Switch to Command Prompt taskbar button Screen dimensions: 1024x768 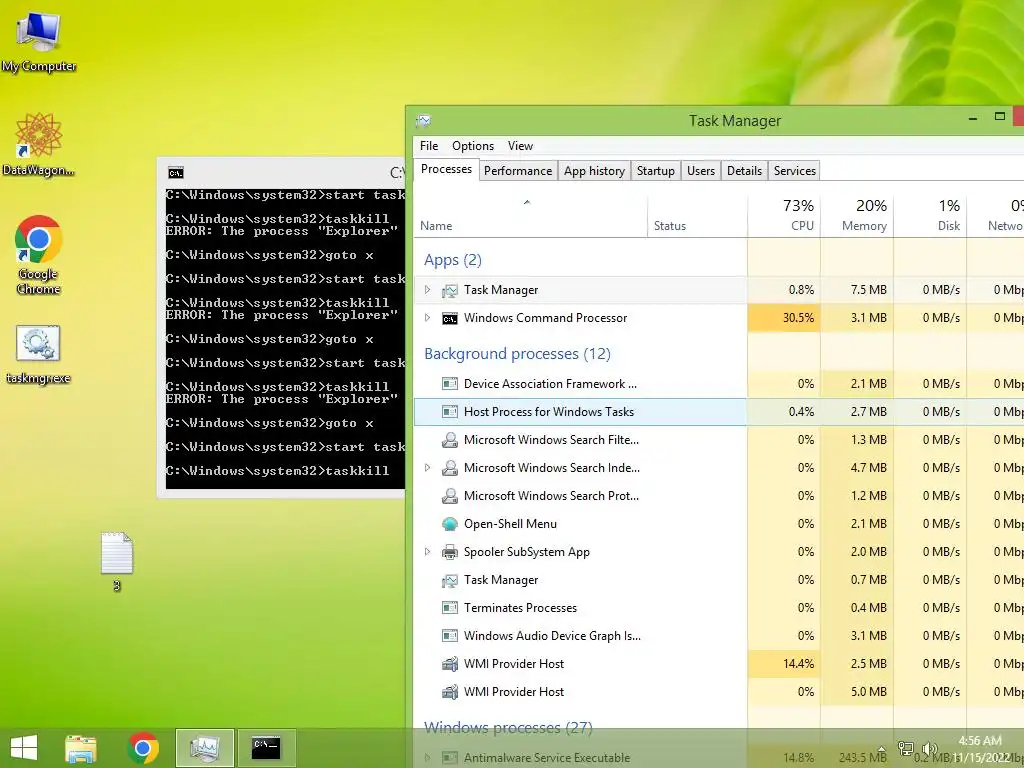pyautogui.click(x=266, y=748)
